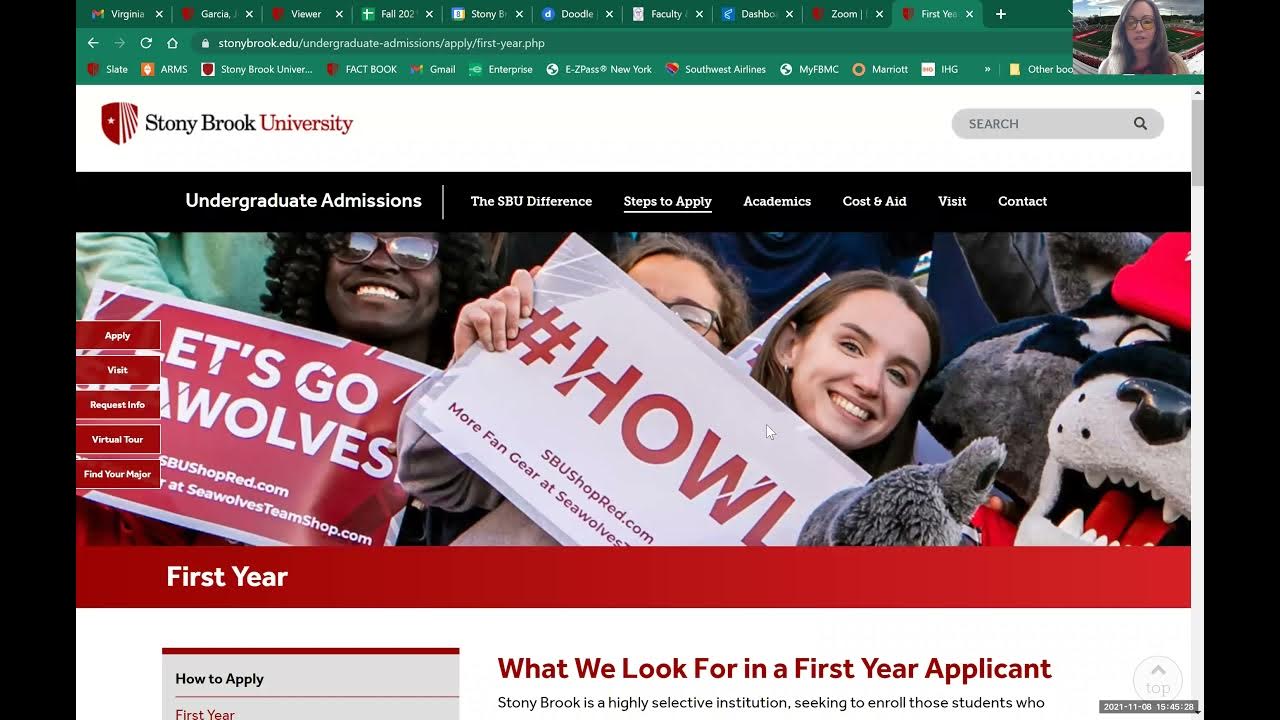Screen dimensions: 1280x720
Task: Click the How to Apply sidebar heading
Action: point(219,678)
